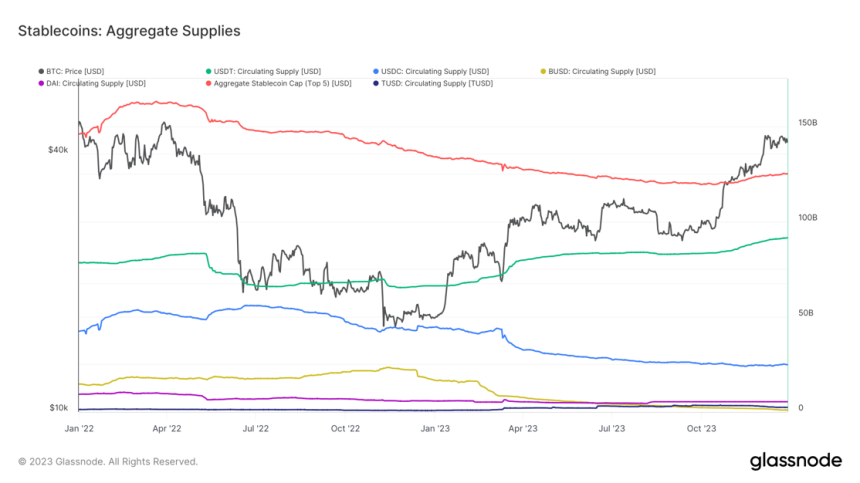Hide the BTC Price series via legend text

(x=75, y=71)
